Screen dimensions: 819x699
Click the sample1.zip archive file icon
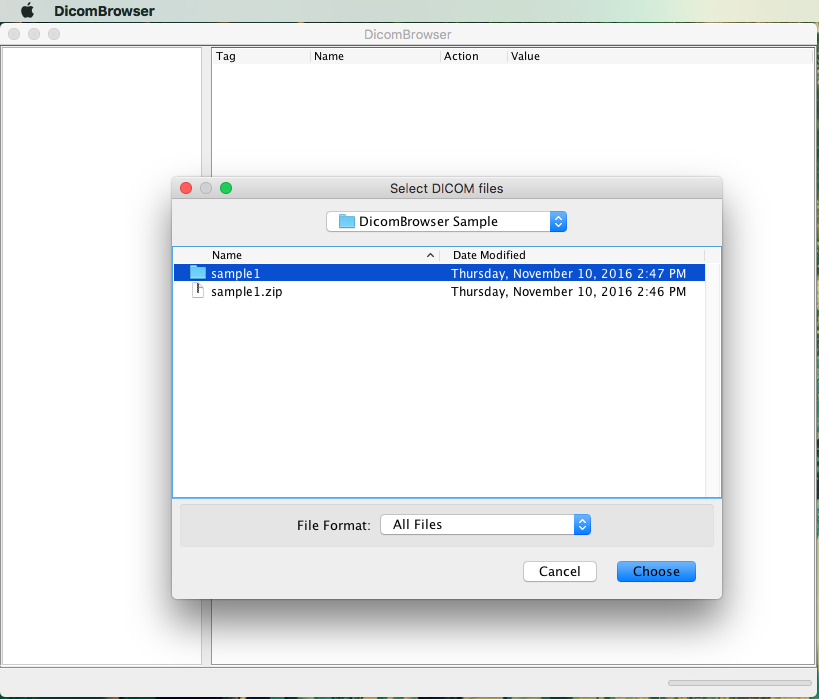pyautogui.click(x=198, y=291)
